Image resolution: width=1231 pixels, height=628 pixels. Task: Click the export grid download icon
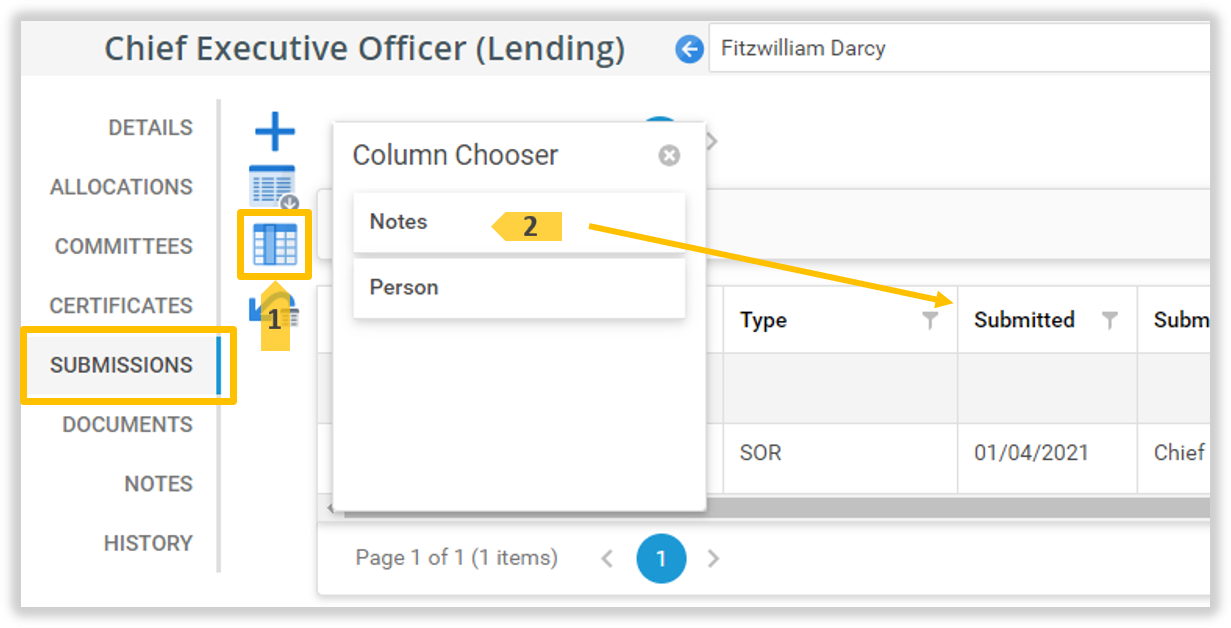(273, 187)
